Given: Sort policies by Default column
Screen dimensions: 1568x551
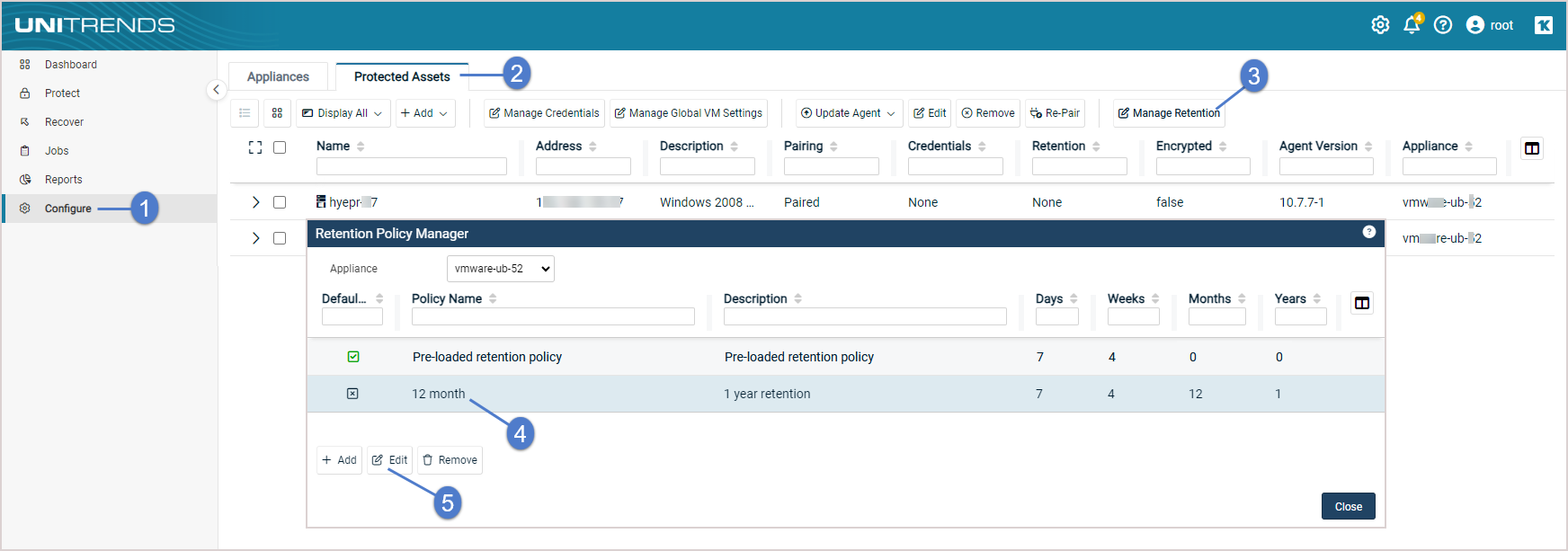Looking at the screenshot, I should click(x=379, y=298).
